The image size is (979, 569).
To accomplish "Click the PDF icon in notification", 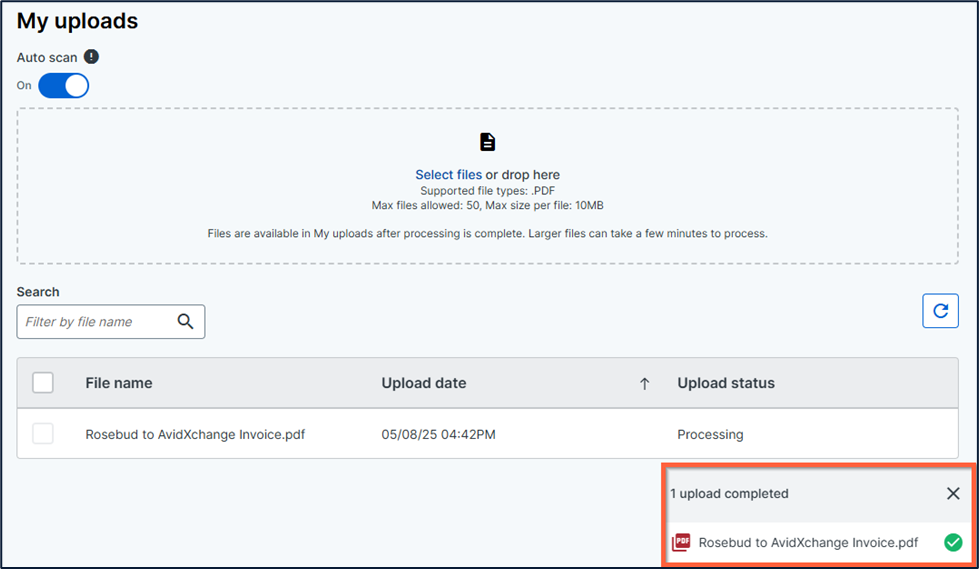I will click(x=681, y=542).
